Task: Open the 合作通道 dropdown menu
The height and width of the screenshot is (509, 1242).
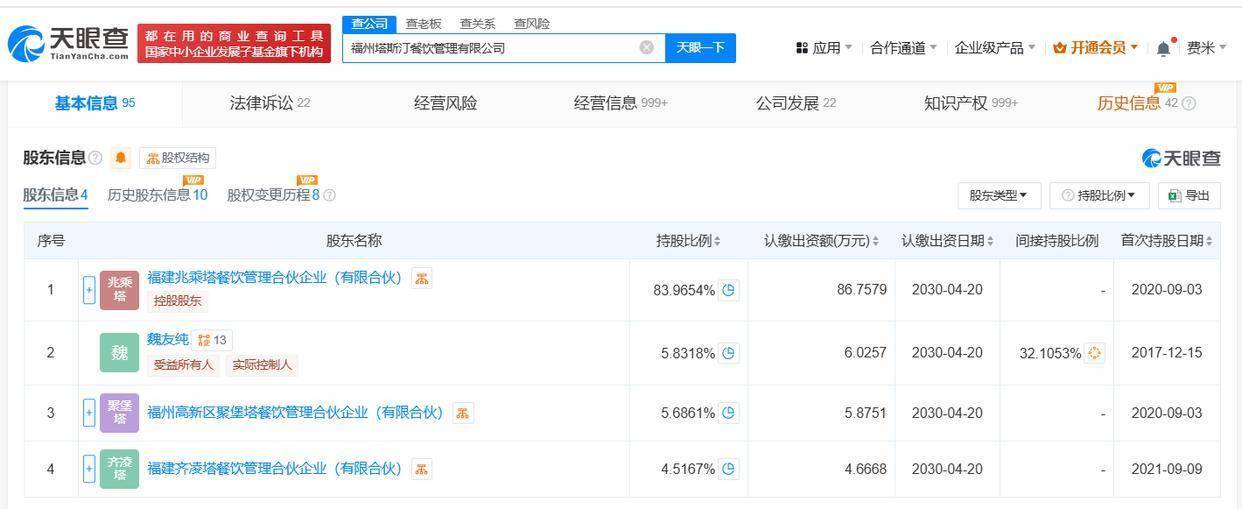Action: 904,48
